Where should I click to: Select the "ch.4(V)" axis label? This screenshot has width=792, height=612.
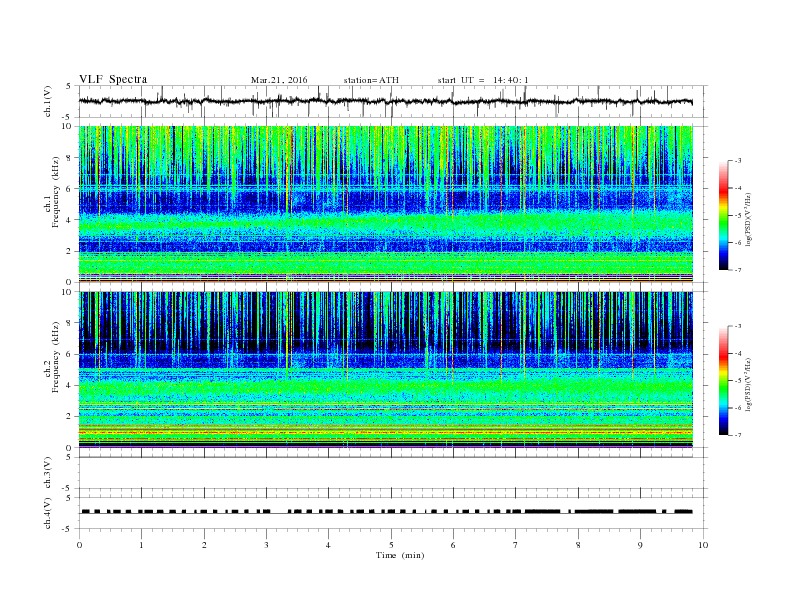pos(48,513)
